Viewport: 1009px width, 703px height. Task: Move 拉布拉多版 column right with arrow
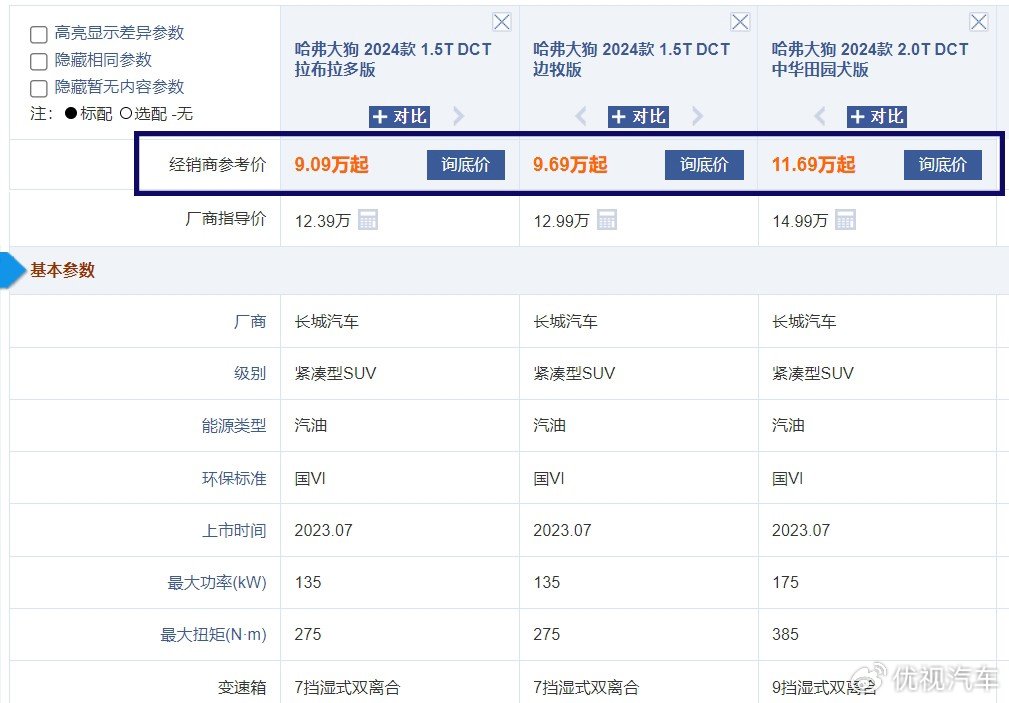point(458,117)
